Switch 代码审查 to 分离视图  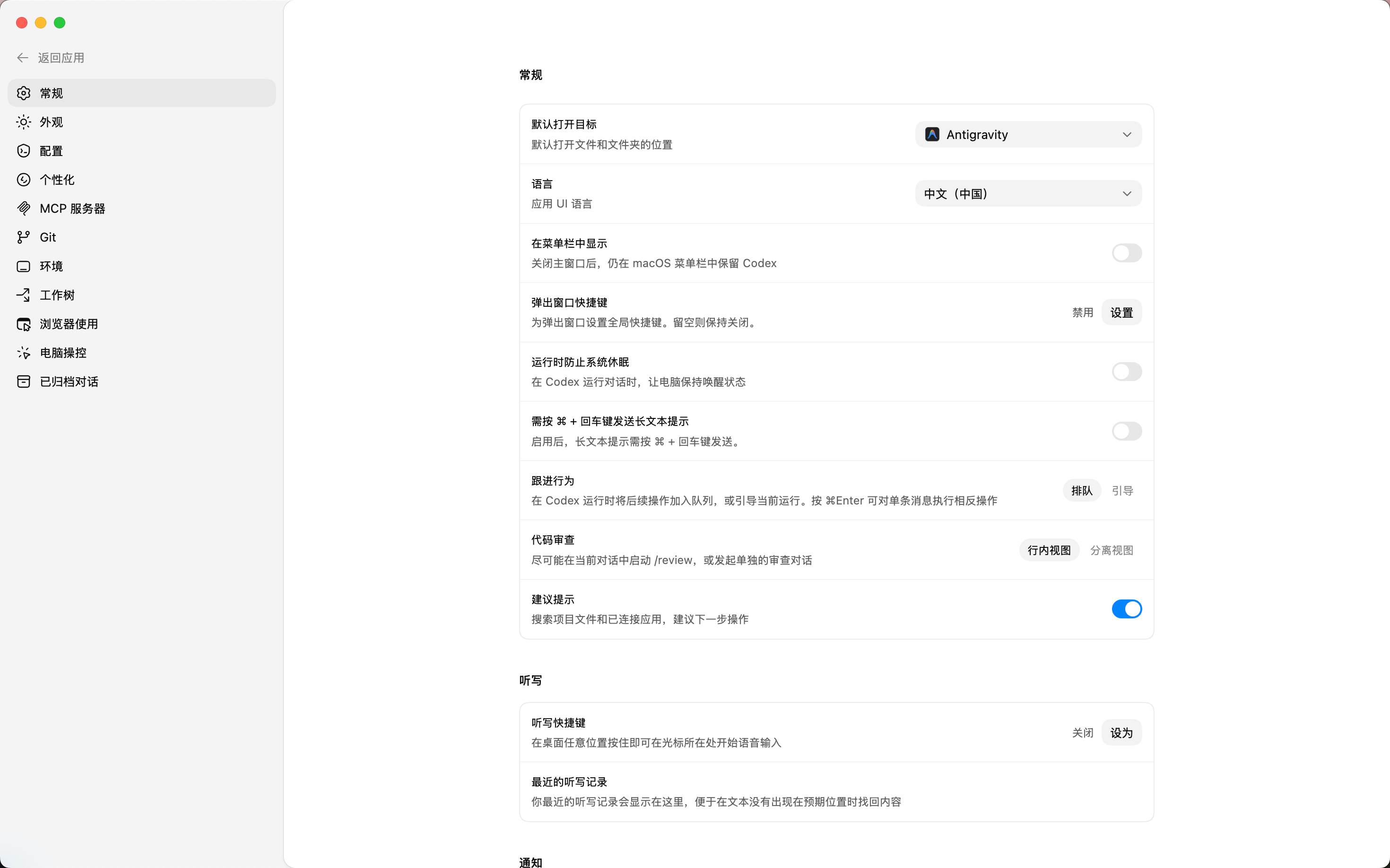pyautogui.click(x=1111, y=550)
